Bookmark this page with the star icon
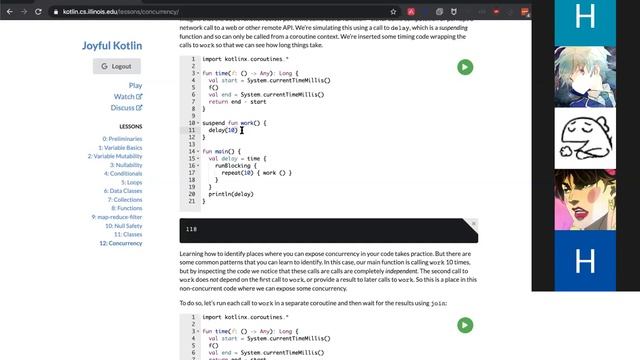640x360 pixels. click(393, 12)
